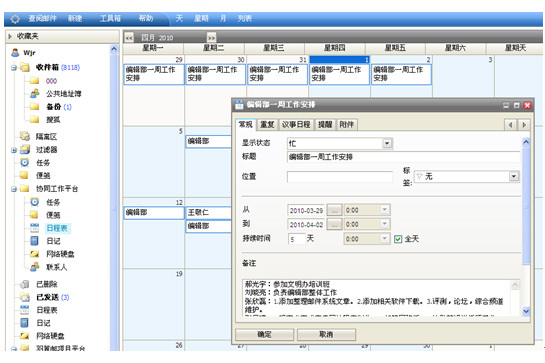The height and width of the screenshot is (363, 545).
Task: Open 公共地址簿 address book icon
Action: (x=34, y=94)
